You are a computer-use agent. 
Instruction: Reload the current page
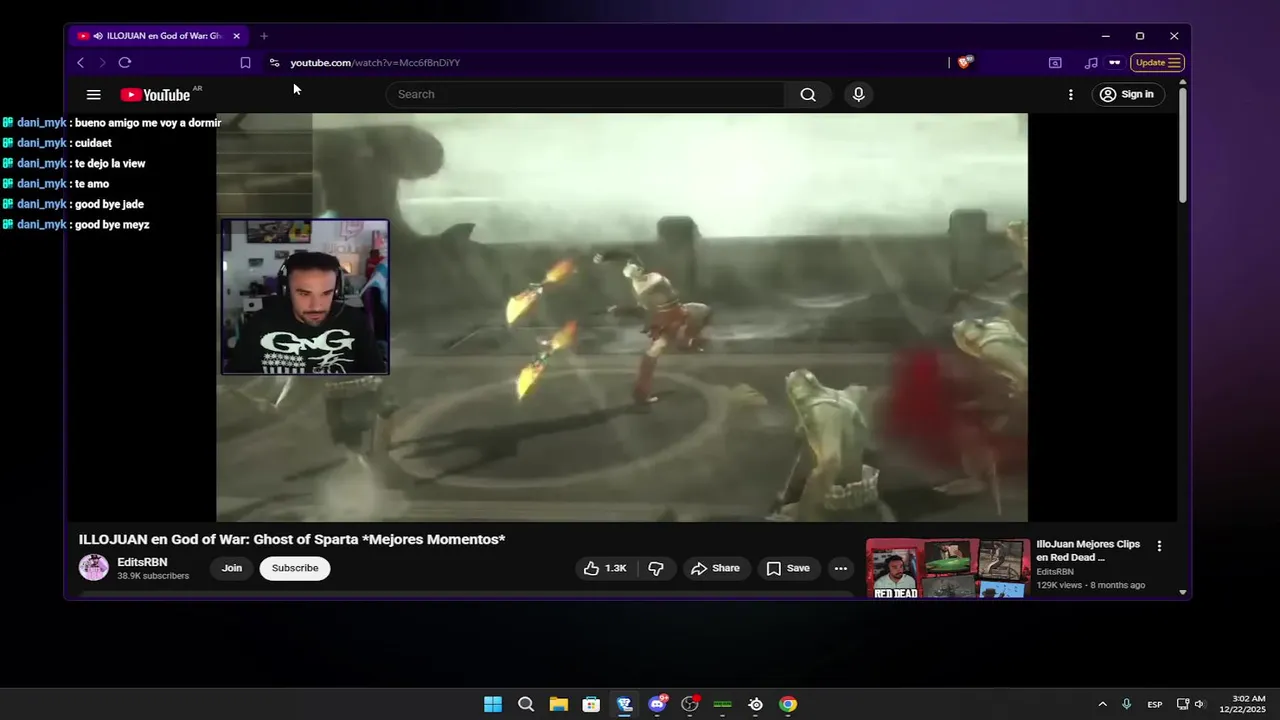click(125, 63)
